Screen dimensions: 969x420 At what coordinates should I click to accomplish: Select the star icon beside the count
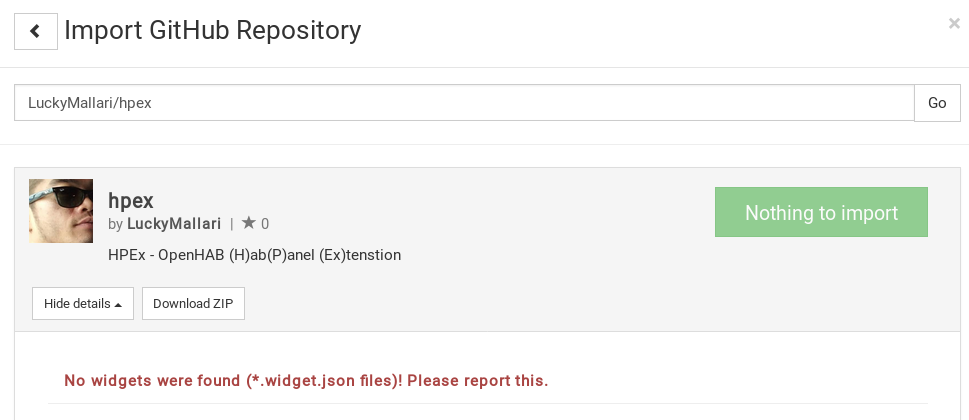click(248, 223)
